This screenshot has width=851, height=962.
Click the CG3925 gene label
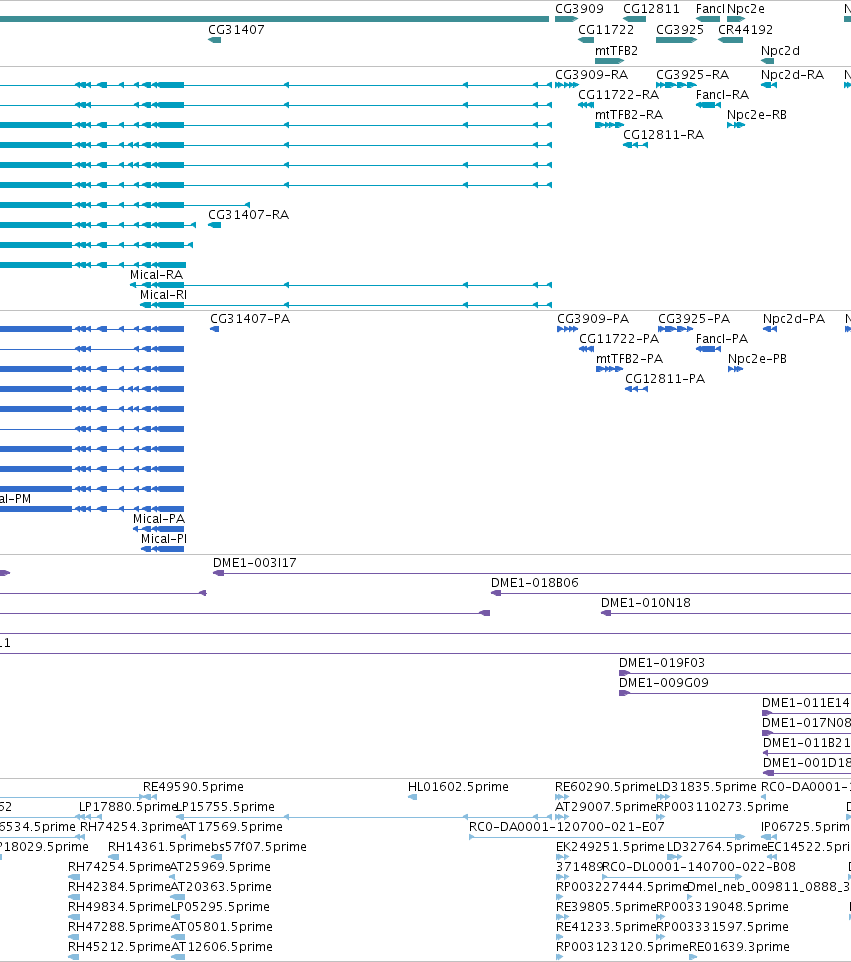(x=680, y=29)
